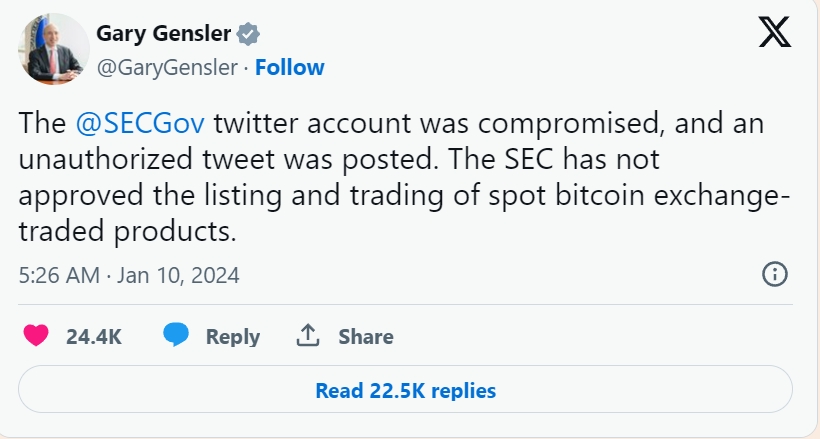Open the tweet info circle icon
Screen dimensions: 820x439
coord(775,274)
